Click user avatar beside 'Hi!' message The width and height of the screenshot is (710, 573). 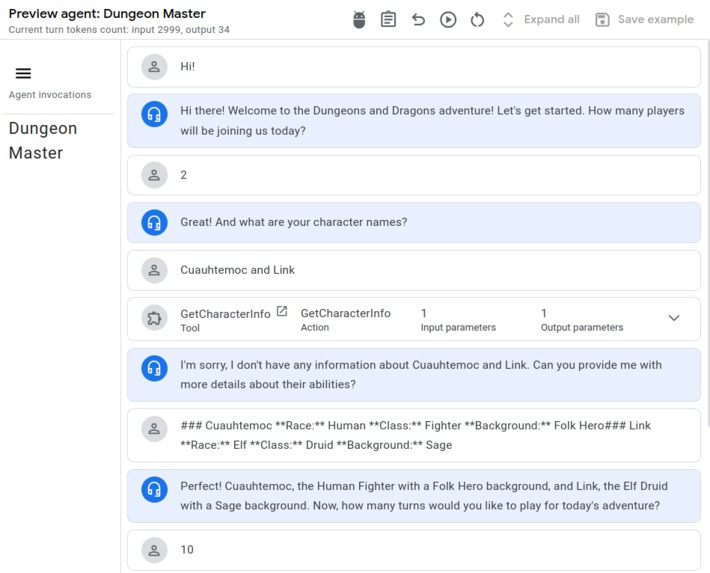[x=154, y=67]
